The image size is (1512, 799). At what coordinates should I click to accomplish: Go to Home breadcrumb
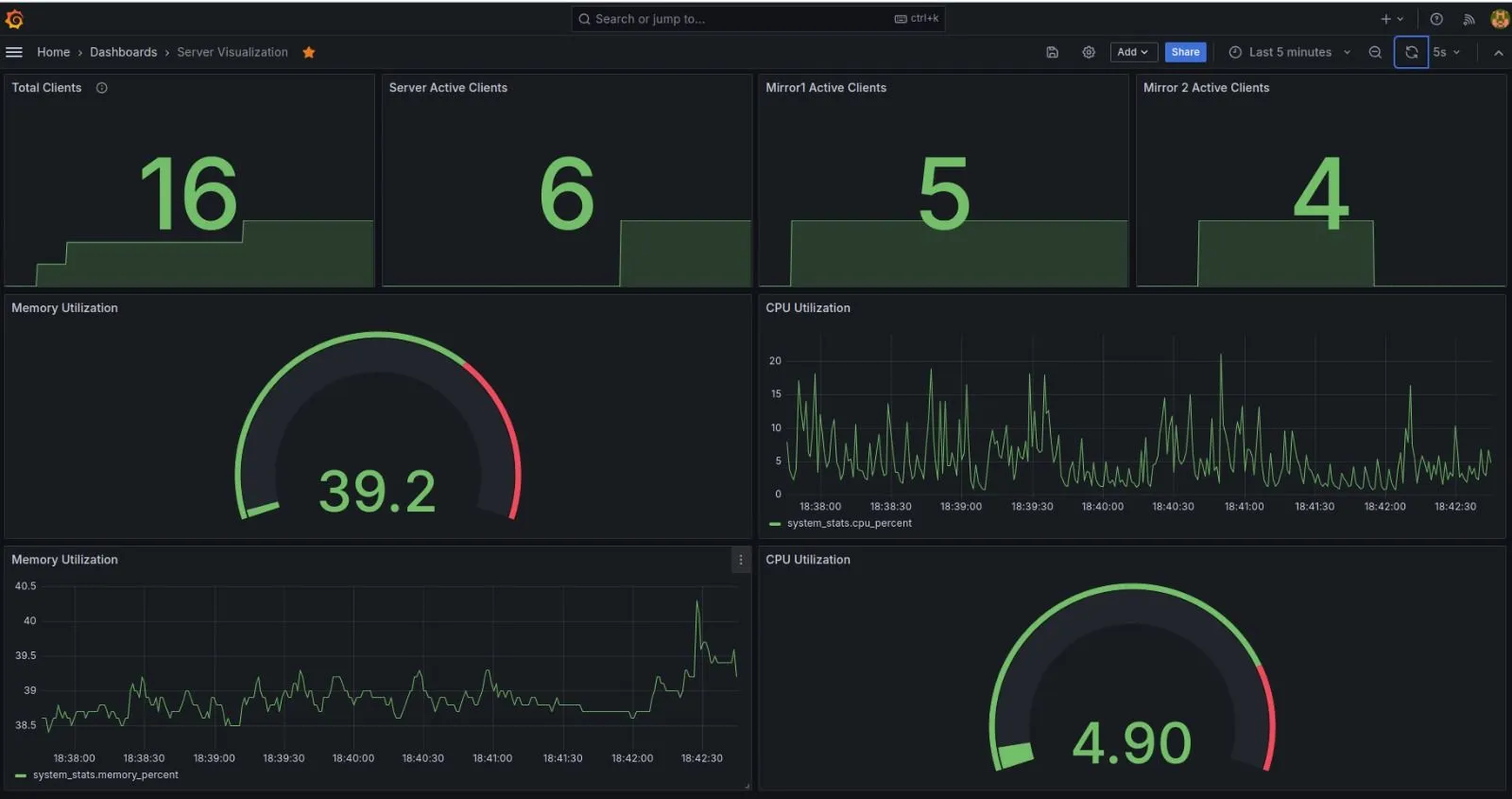click(53, 52)
